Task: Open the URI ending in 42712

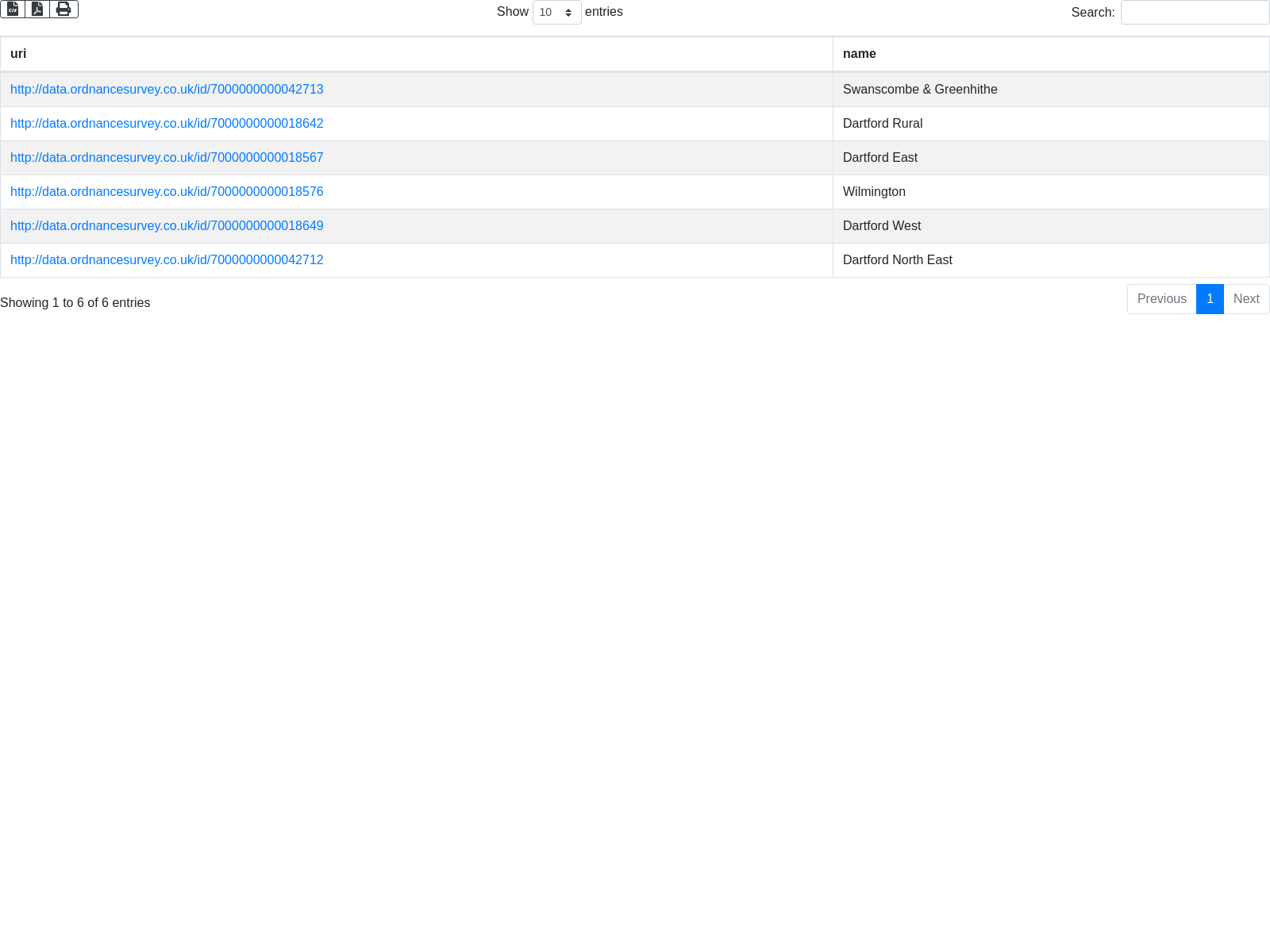Action: coord(167,260)
